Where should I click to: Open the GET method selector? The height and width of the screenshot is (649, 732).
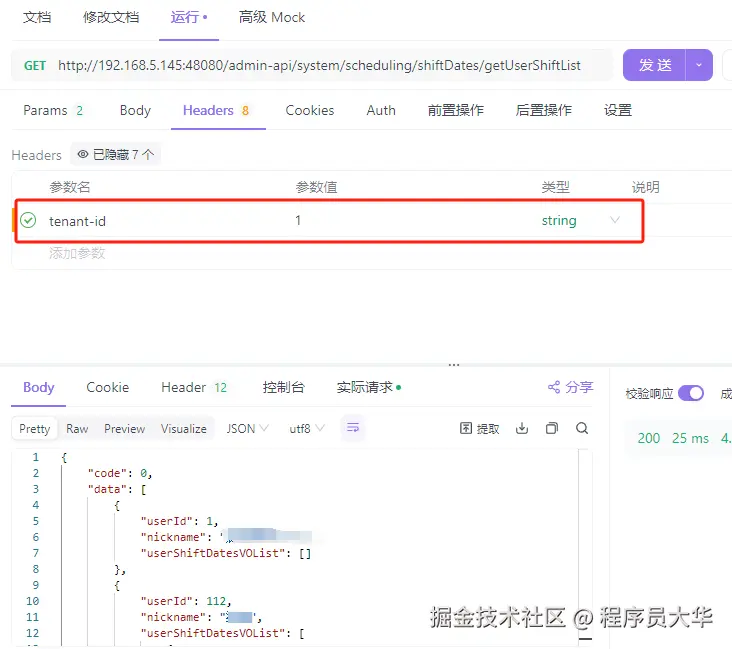point(35,66)
